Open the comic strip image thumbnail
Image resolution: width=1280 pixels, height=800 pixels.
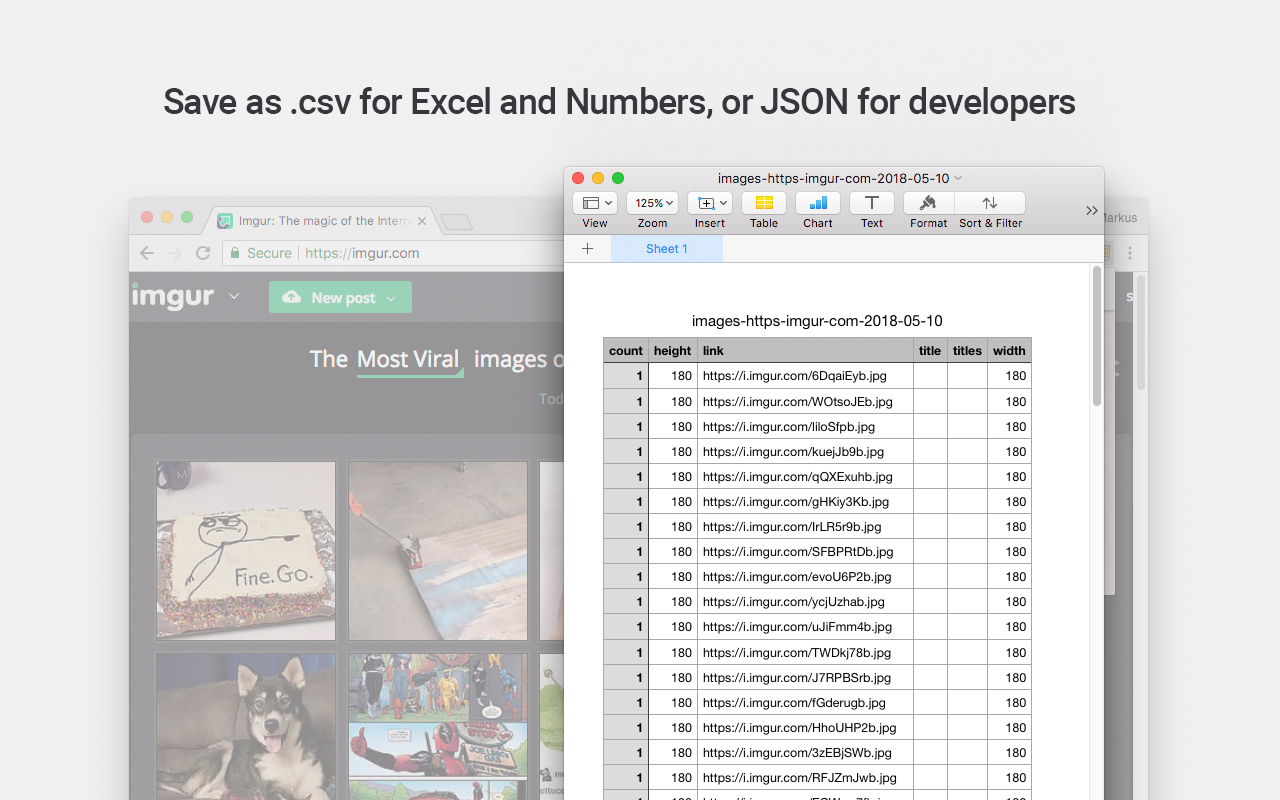(x=438, y=726)
